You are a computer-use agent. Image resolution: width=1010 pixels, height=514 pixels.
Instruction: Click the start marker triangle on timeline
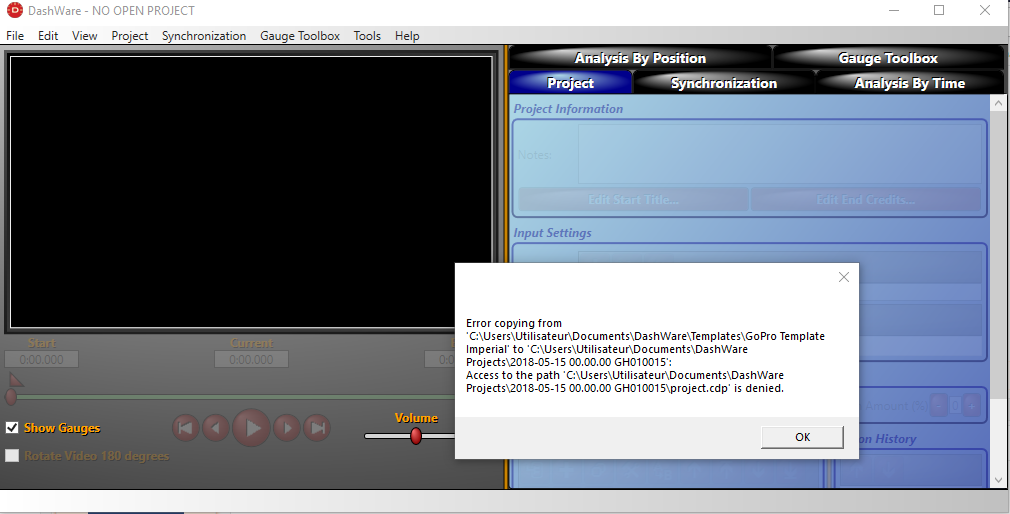(15, 379)
